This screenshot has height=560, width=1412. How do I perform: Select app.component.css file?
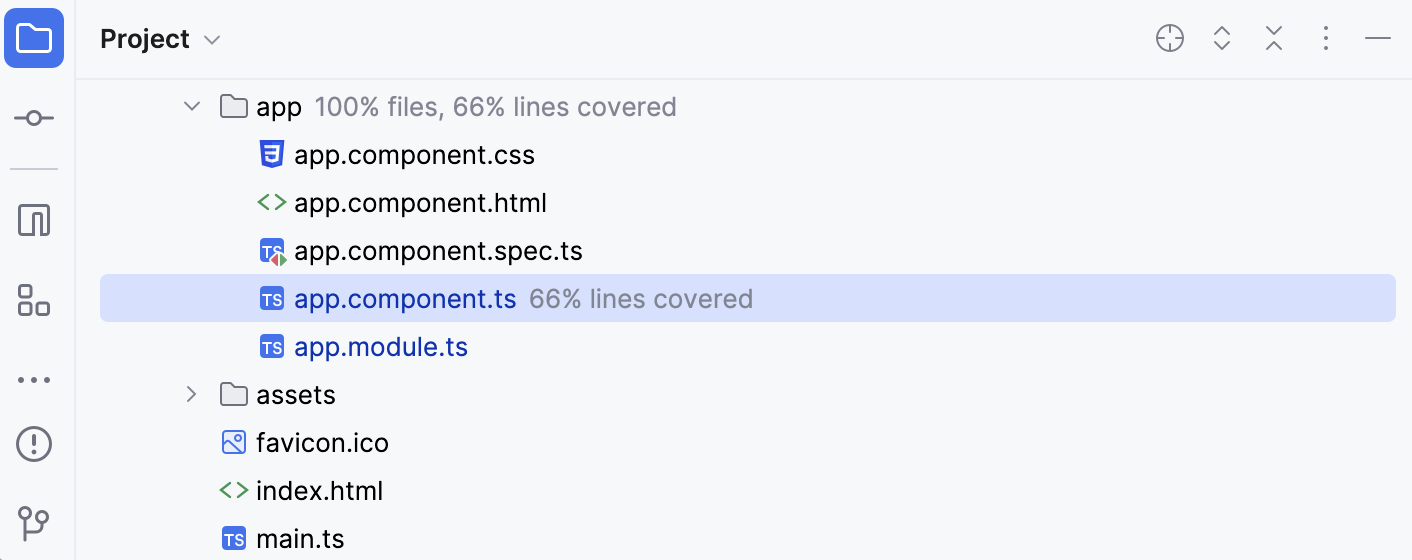point(414,155)
